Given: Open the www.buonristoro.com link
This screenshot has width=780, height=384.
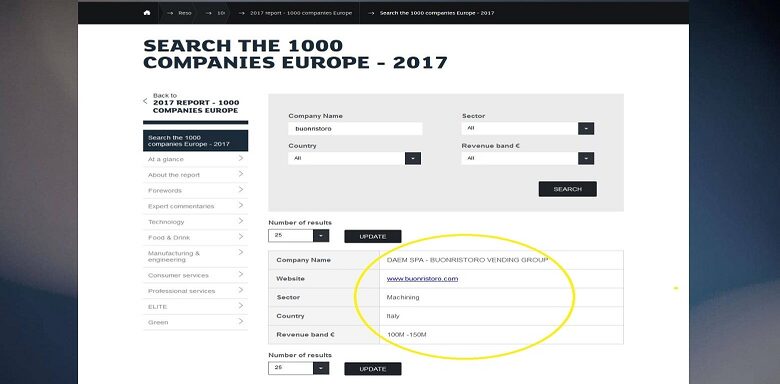Looking at the screenshot, I should pyautogui.click(x=422, y=279).
